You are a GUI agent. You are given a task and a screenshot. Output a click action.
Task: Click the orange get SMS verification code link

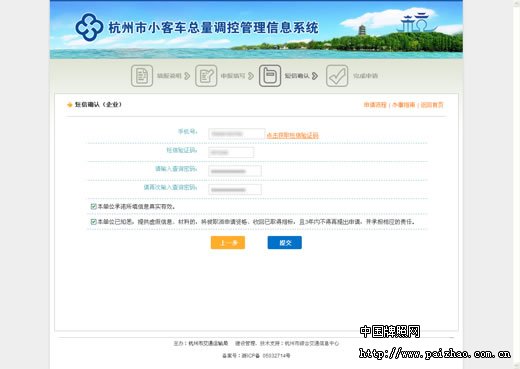coord(292,135)
